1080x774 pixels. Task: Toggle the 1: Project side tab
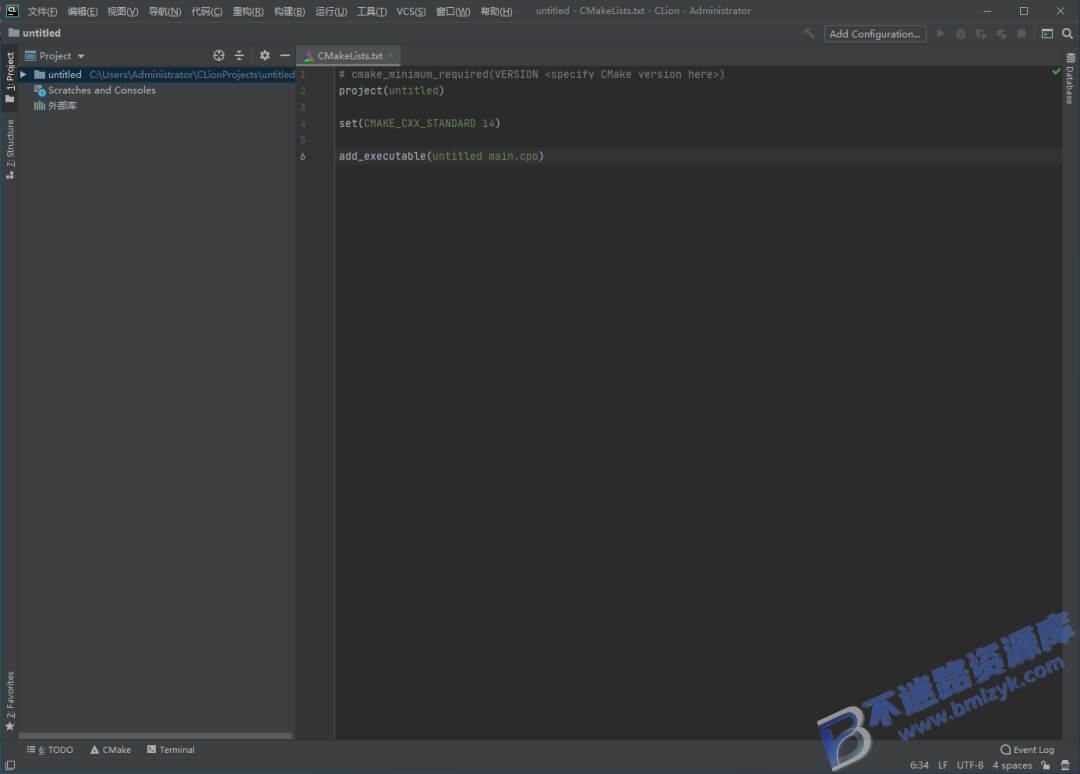pos(10,77)
